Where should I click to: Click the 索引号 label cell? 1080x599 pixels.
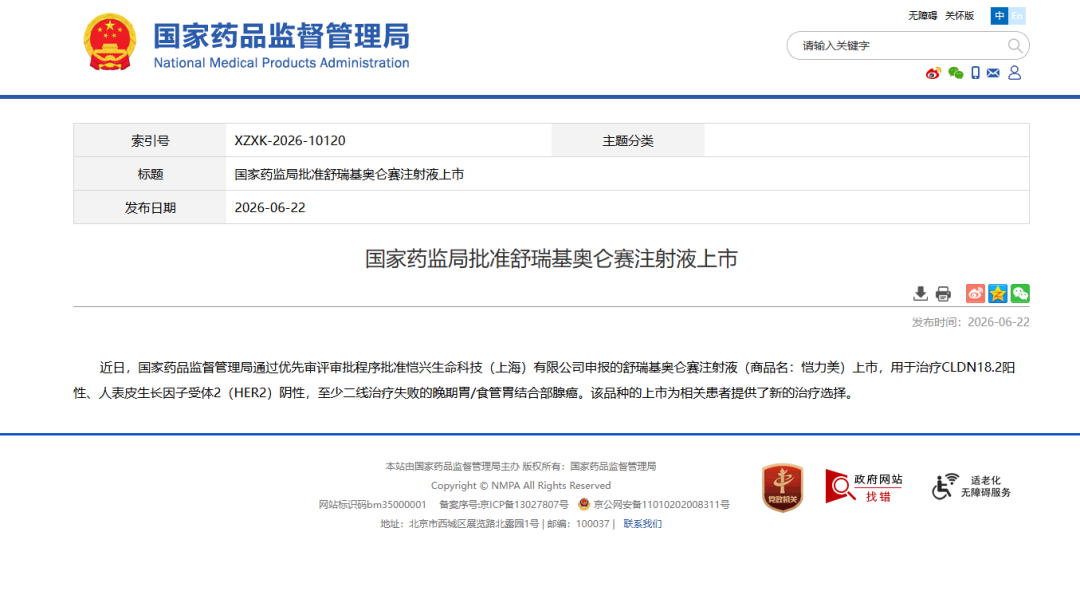[150, 140]
